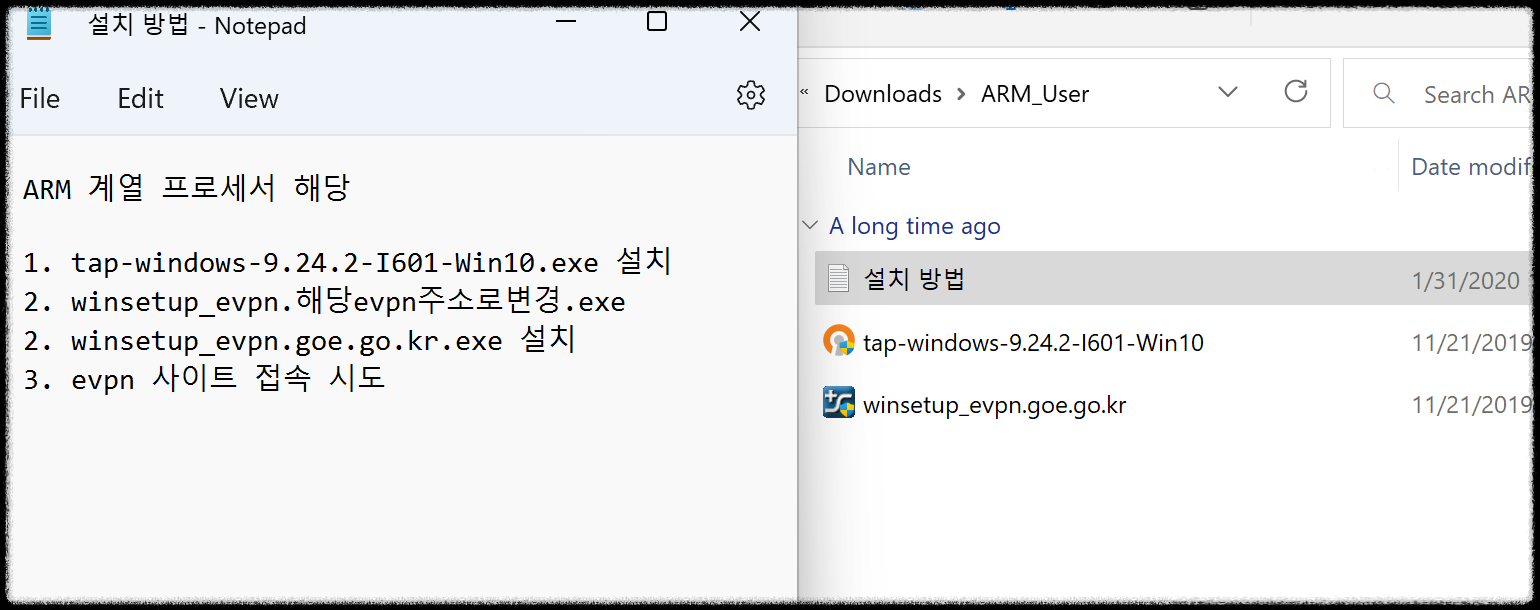Click the line 'ARM 계열 프로세서 해당' in Notepad
1540x610 pixels.
(x=186, y=187)
